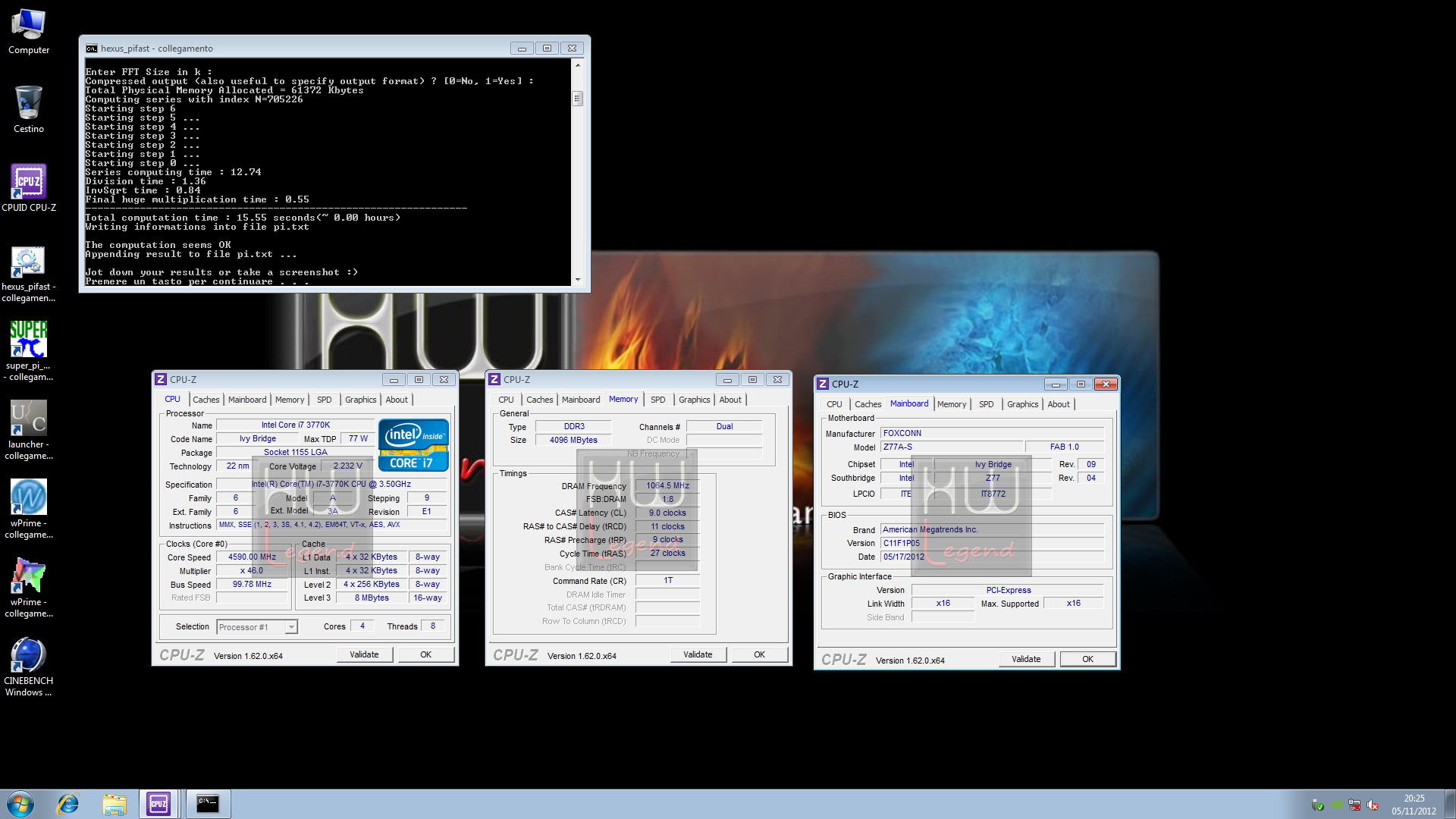Open Graphics tab in middle CPU-Z window
Image resolution: width=1456 pixels, height=819 pixels.
(x=694, y=400)
